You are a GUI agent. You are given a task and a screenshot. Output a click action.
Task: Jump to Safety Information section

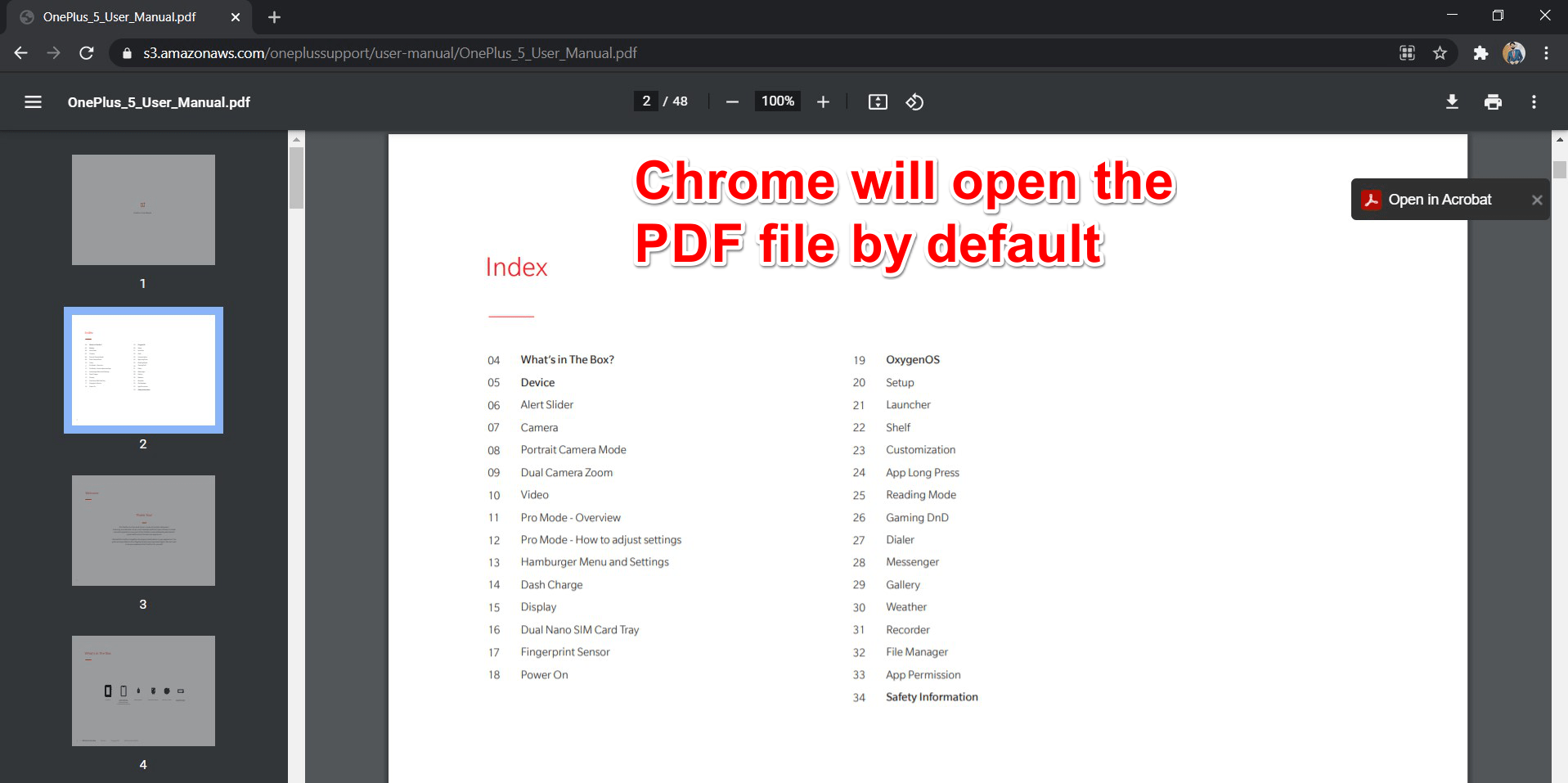tap(932, 697)
